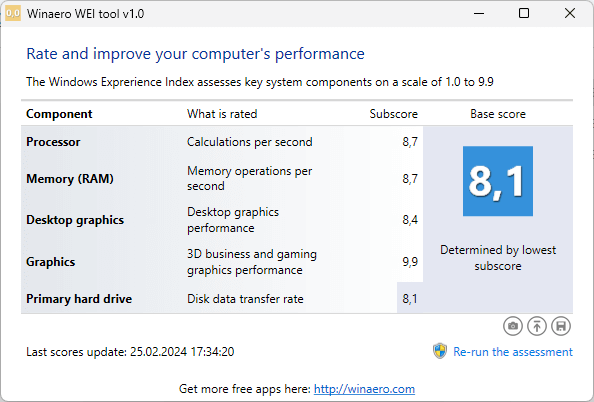The width and height of the screenshot is (594, 402).
Task: Open the http://winaero.com link
Action: click(x=364, y=389)
